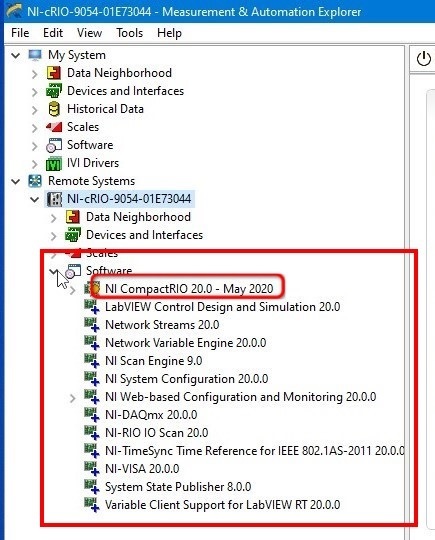
Task: Open the View menu
Action: [89, 33]
